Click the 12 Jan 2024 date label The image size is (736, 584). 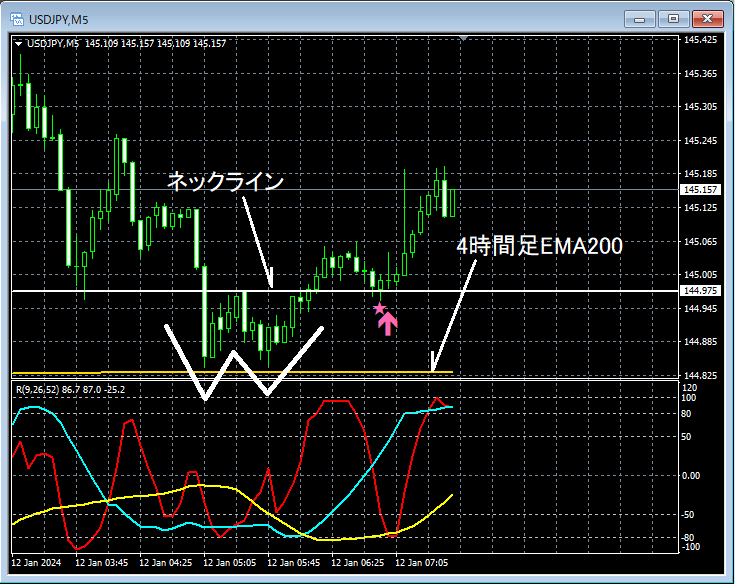(x=36, y=562)
